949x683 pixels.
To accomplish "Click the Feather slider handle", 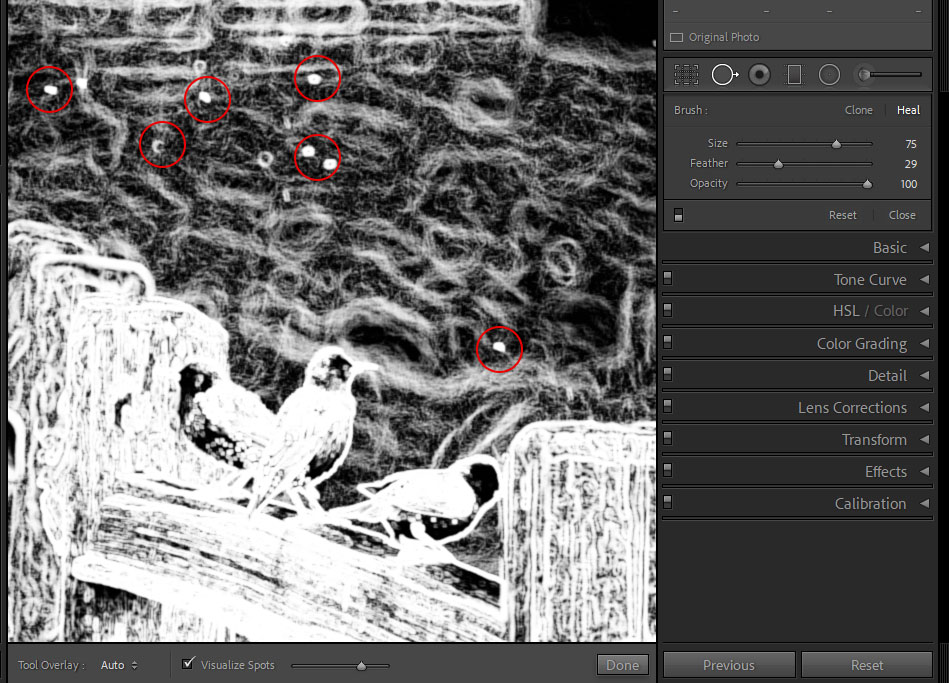I will (x=778, y=164).
